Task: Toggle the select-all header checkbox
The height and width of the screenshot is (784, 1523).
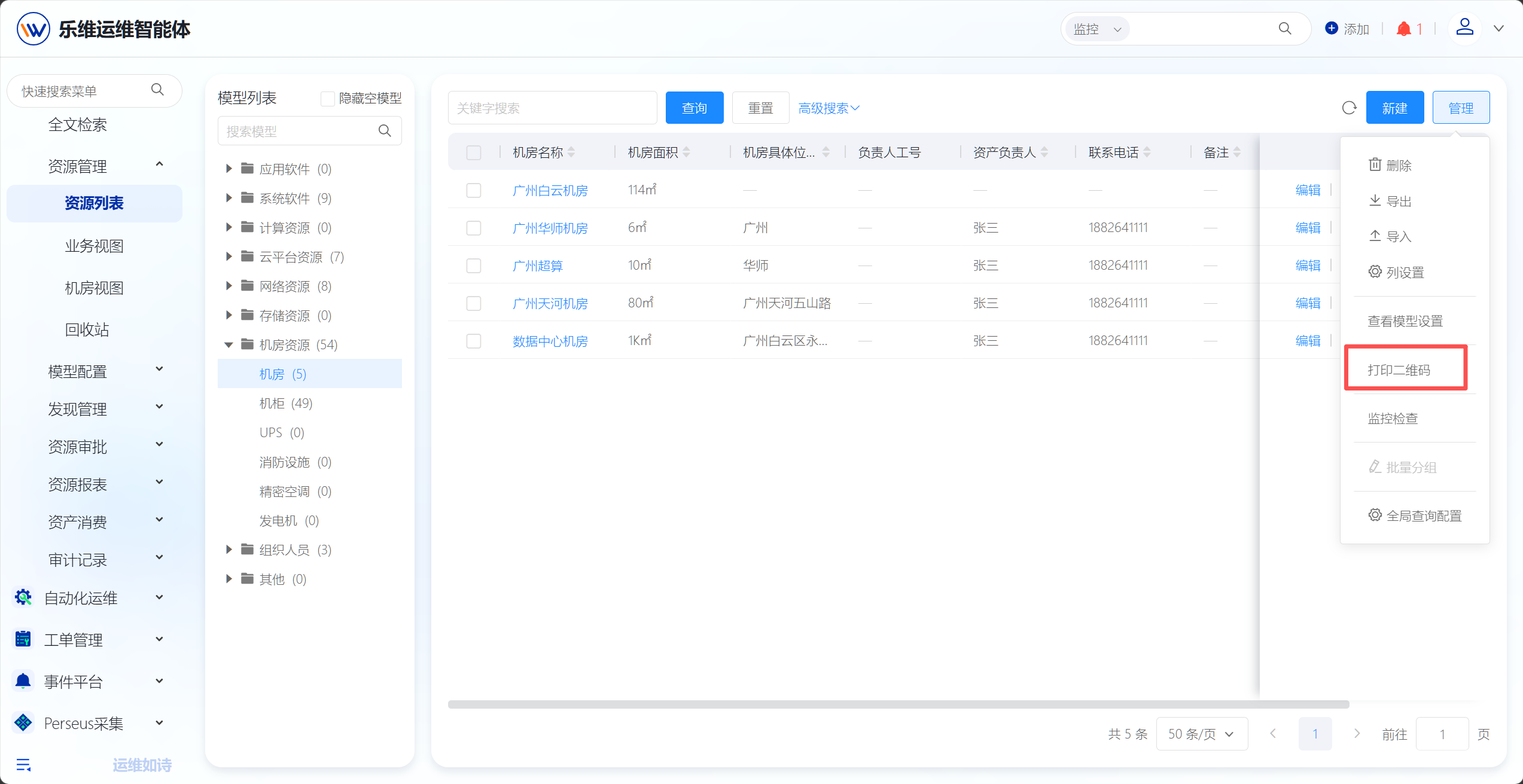Action: (474, 152)
